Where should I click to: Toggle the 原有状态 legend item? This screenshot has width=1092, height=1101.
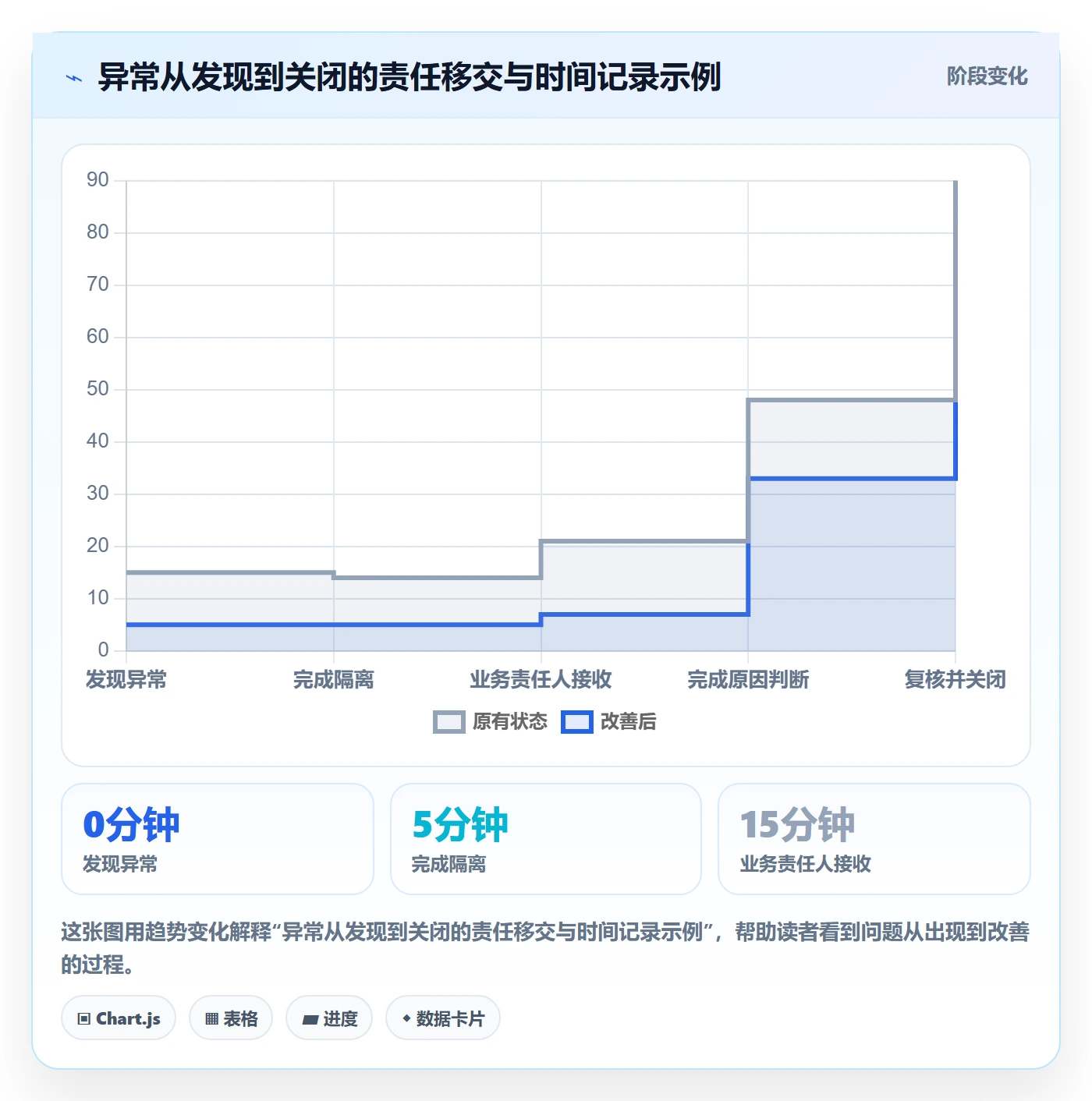coord(490,722)
